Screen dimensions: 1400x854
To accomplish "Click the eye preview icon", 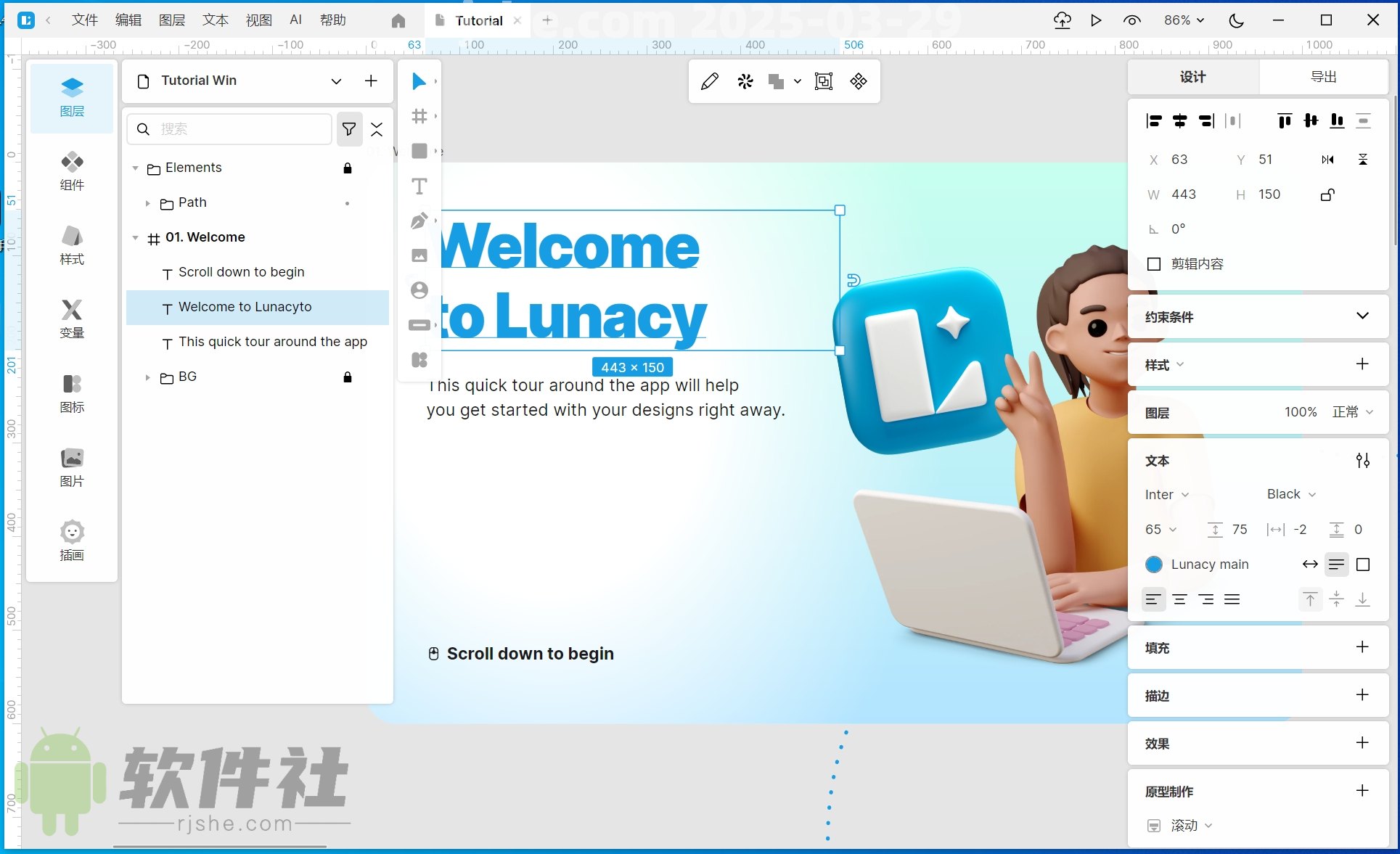I will tap(1131, 20).
